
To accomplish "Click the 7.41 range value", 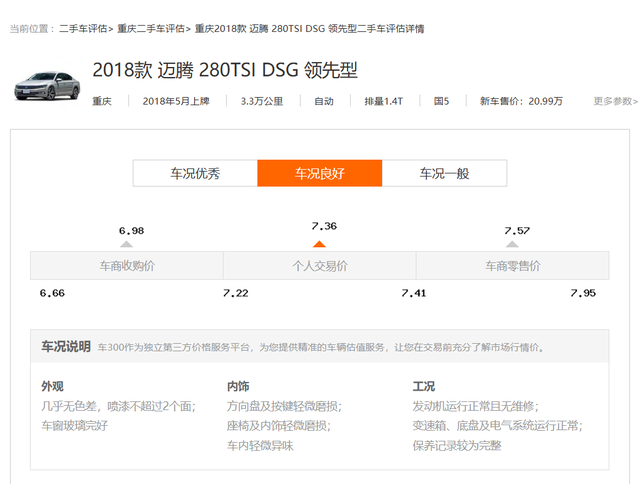I will [x=413, y=293].
